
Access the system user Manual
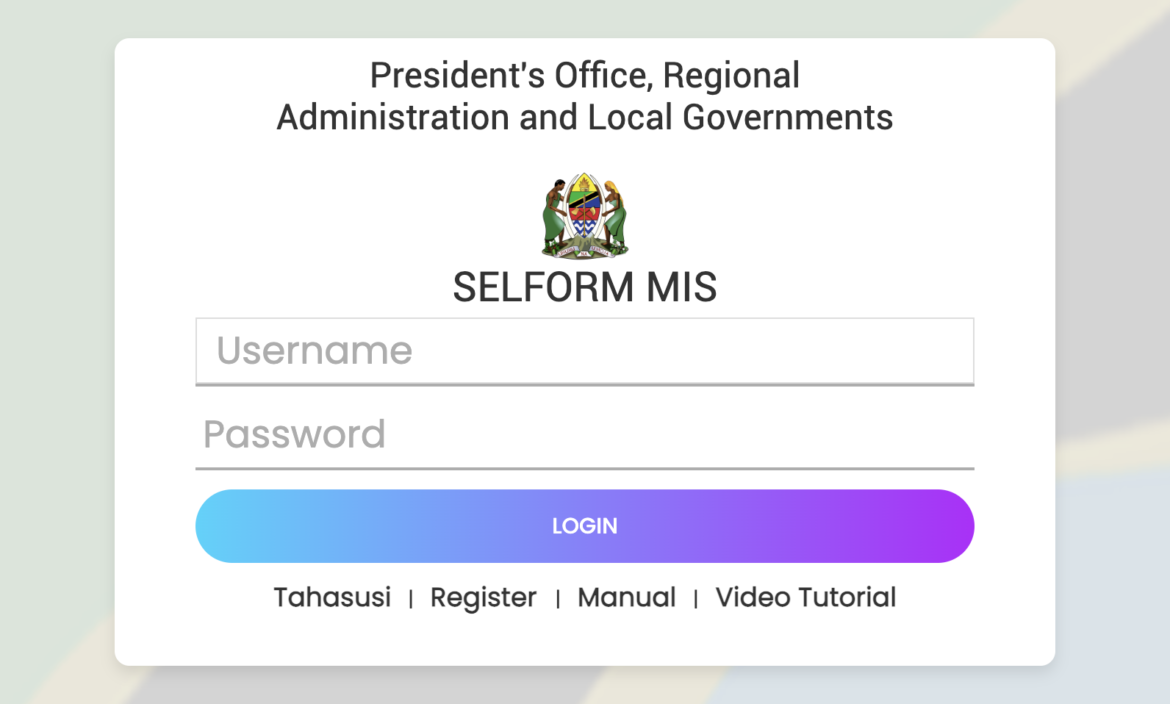click(x=627, y=597)
